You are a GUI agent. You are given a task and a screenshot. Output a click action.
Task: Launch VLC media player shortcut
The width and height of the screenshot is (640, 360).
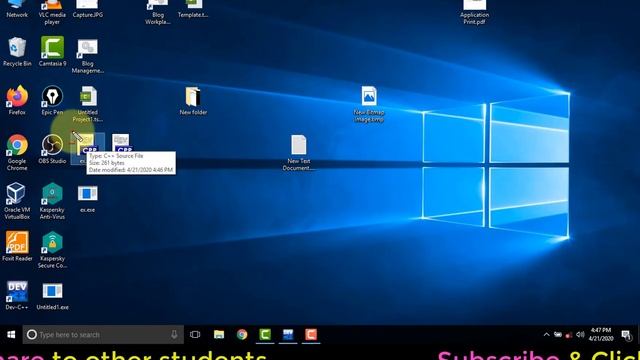[52, 12]
